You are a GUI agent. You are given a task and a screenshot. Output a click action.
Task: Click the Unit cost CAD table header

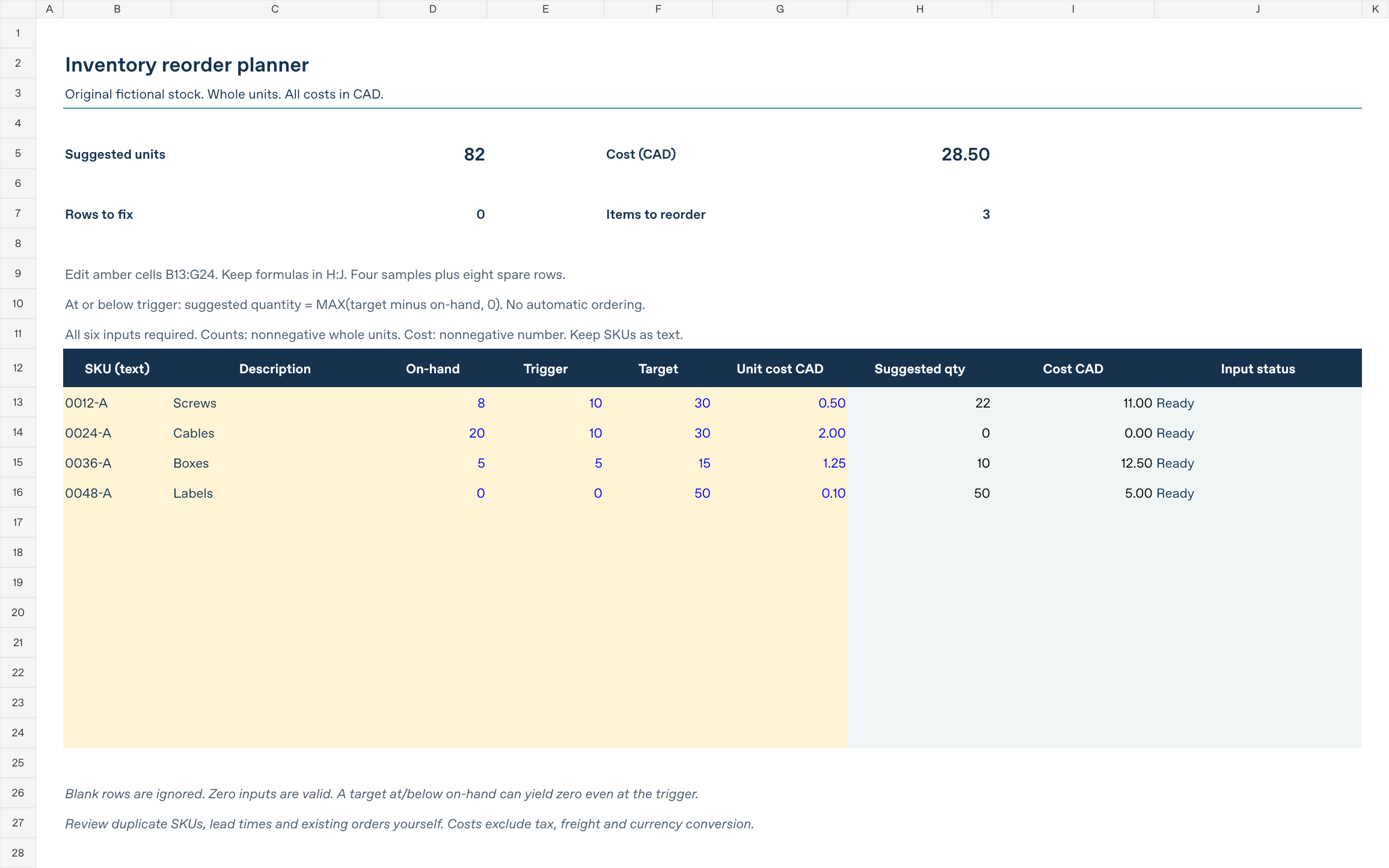[x=780, y=368]
